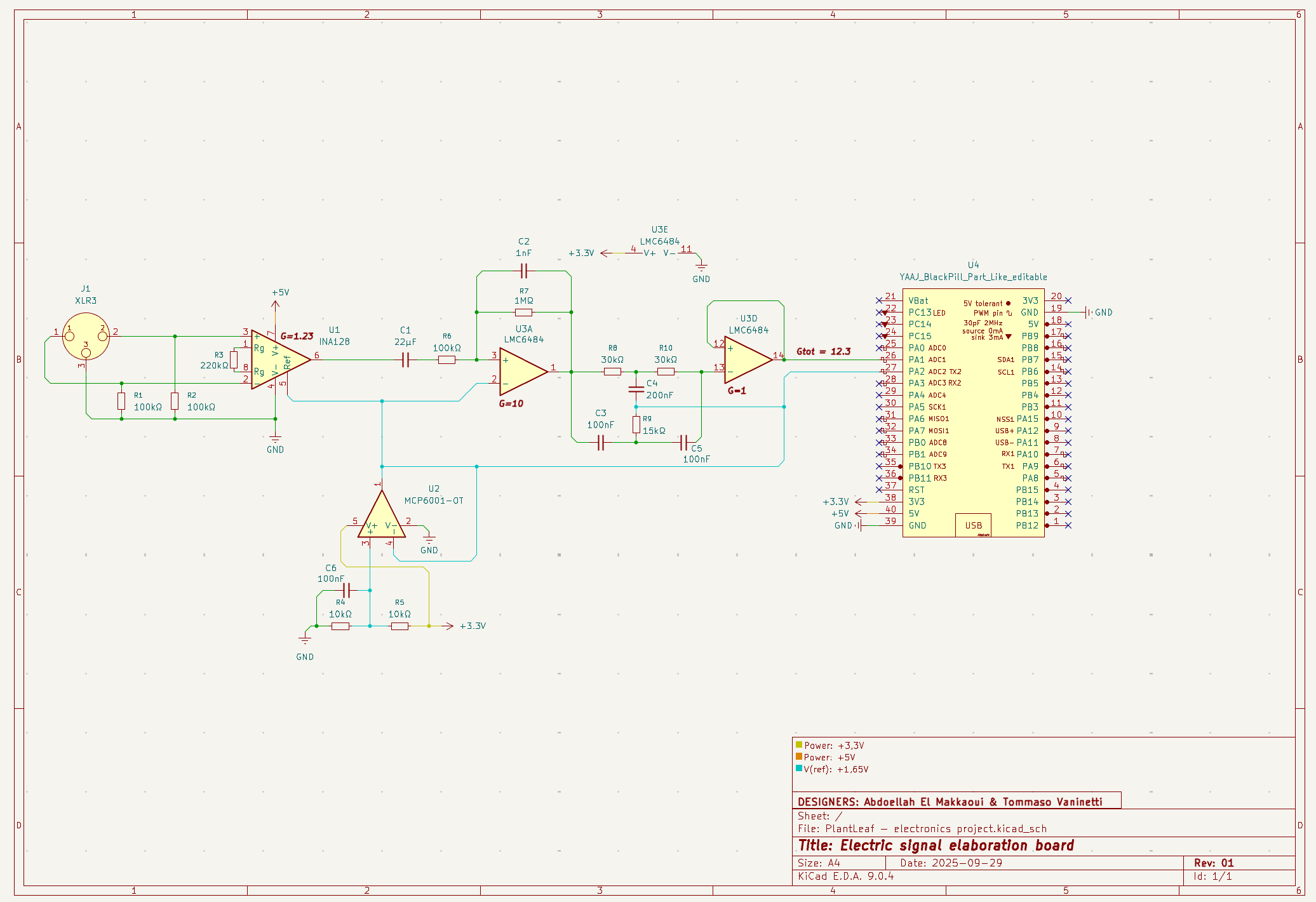The height and width of the screenshot is (902, 1316).
Task: Select the J1 XLR3 connector symbol
Action: pos(86,337)
